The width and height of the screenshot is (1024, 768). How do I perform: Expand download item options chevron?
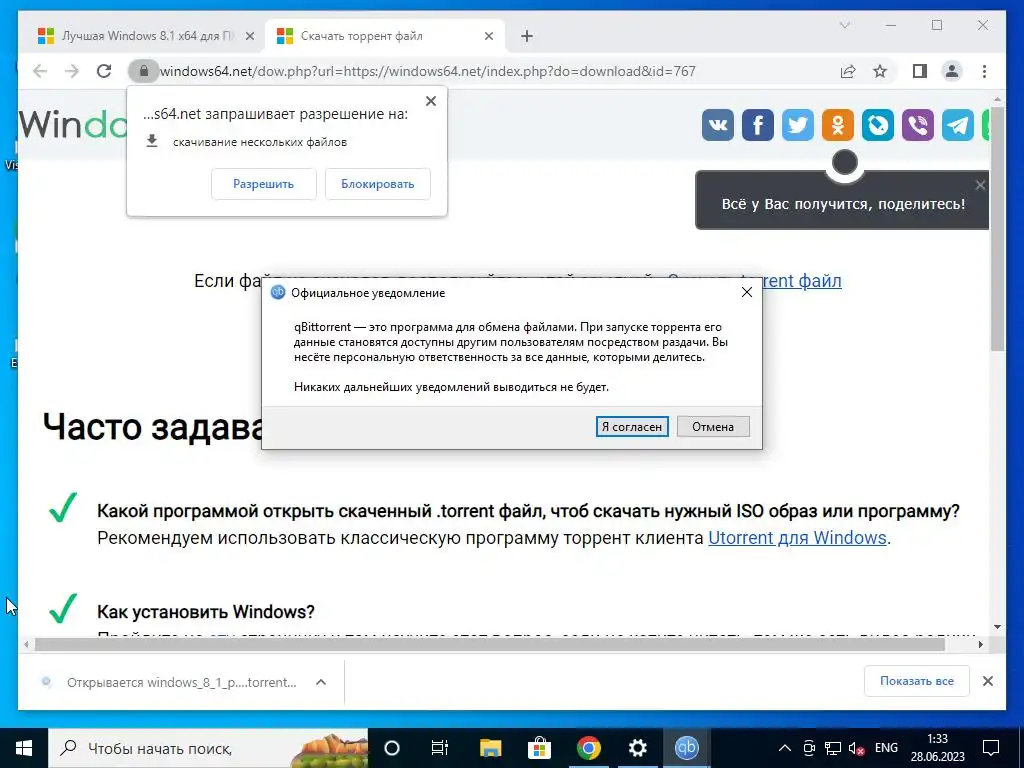(x=321, y=682)
